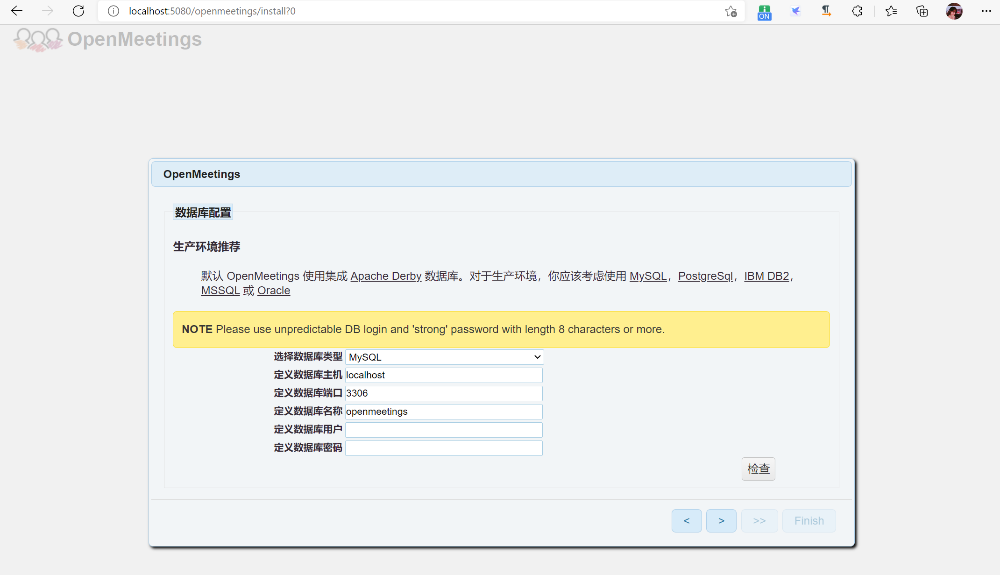Open the browser extensions puzzle icon

click(857, 11)
